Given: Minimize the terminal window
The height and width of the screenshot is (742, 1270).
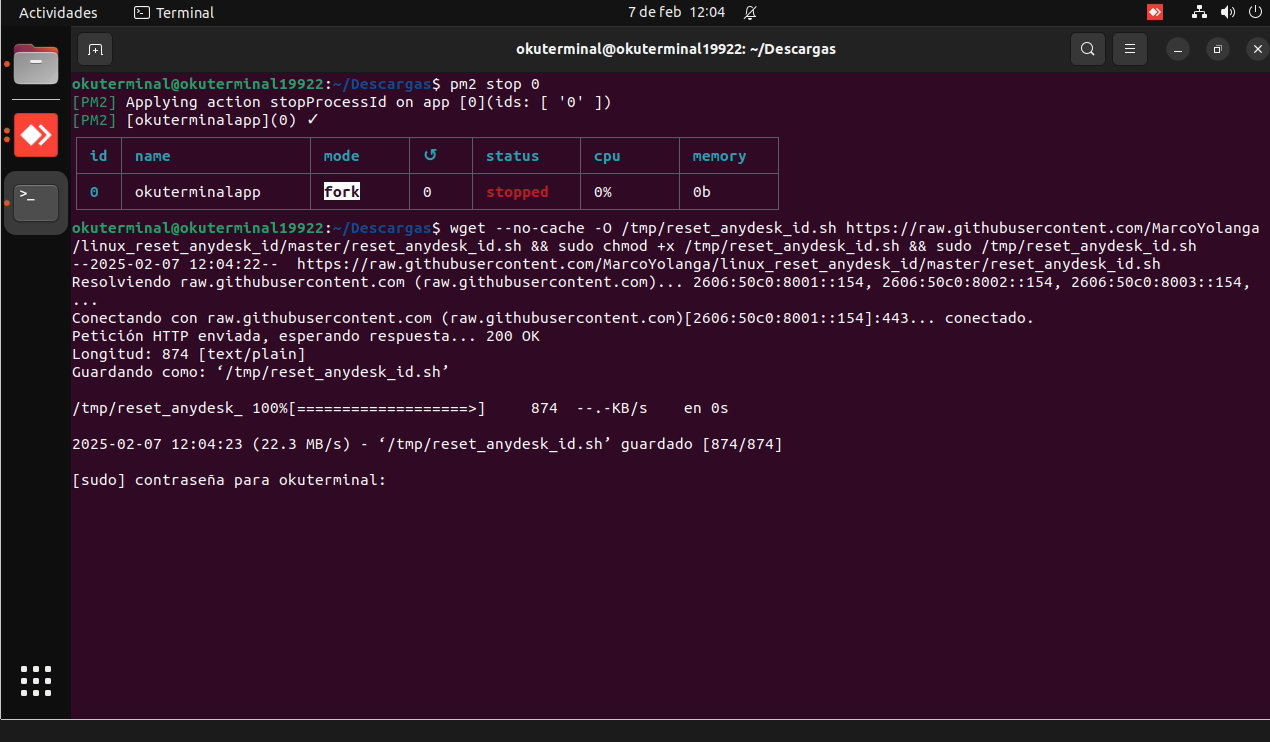Looking at the screenshot, I should [x=1181, y=49].
